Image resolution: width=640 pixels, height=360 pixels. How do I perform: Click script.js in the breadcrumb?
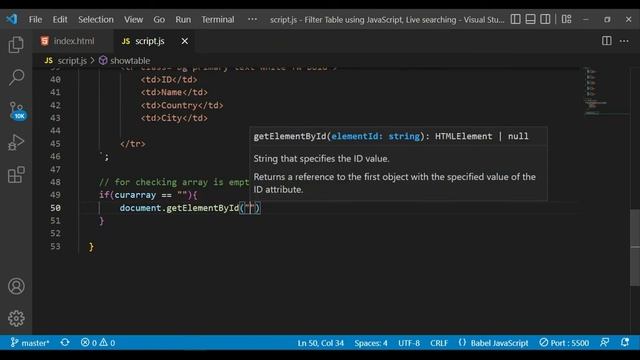pos(72,61)
